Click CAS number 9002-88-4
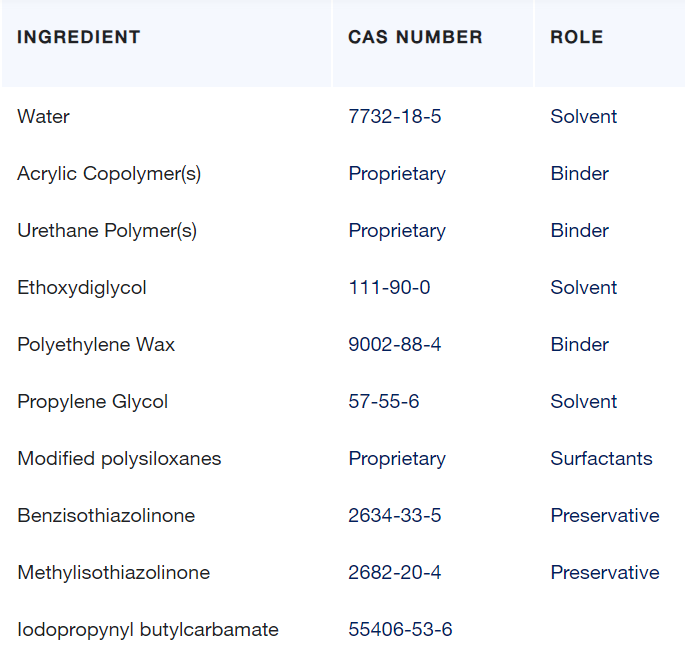Screen dimensions: 685x667 tap(395, 345)
